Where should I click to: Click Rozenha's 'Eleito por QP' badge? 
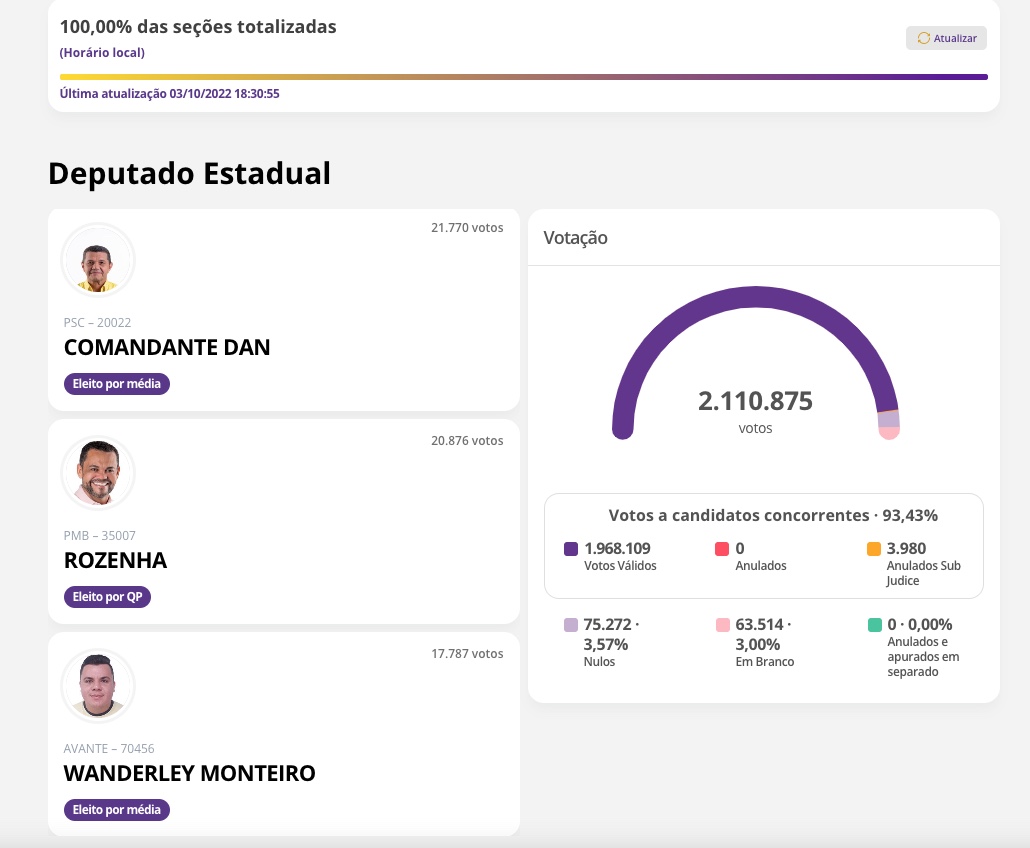(x=107, y=597)
